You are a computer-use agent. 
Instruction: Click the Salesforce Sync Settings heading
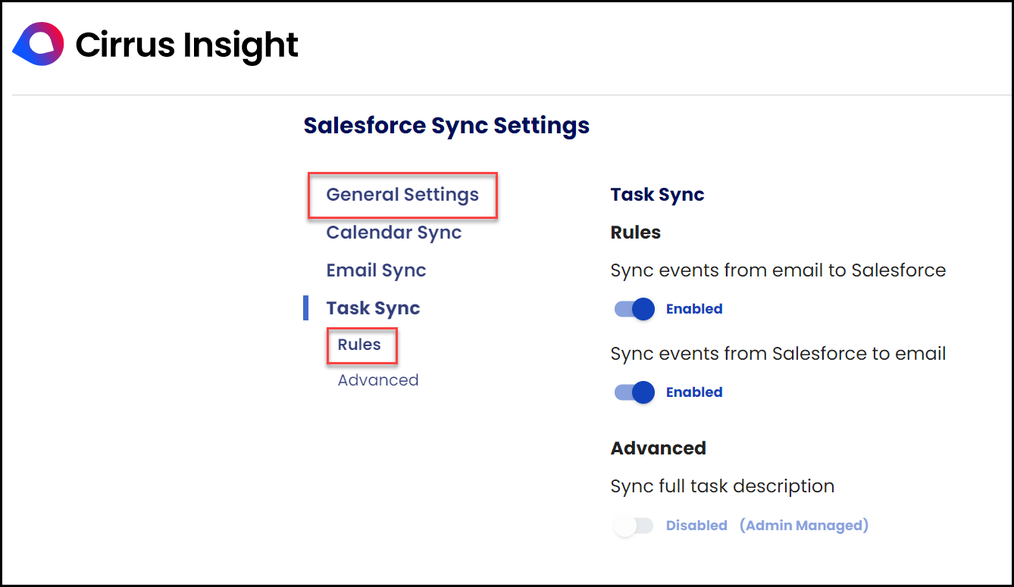(x=446, y=125)
